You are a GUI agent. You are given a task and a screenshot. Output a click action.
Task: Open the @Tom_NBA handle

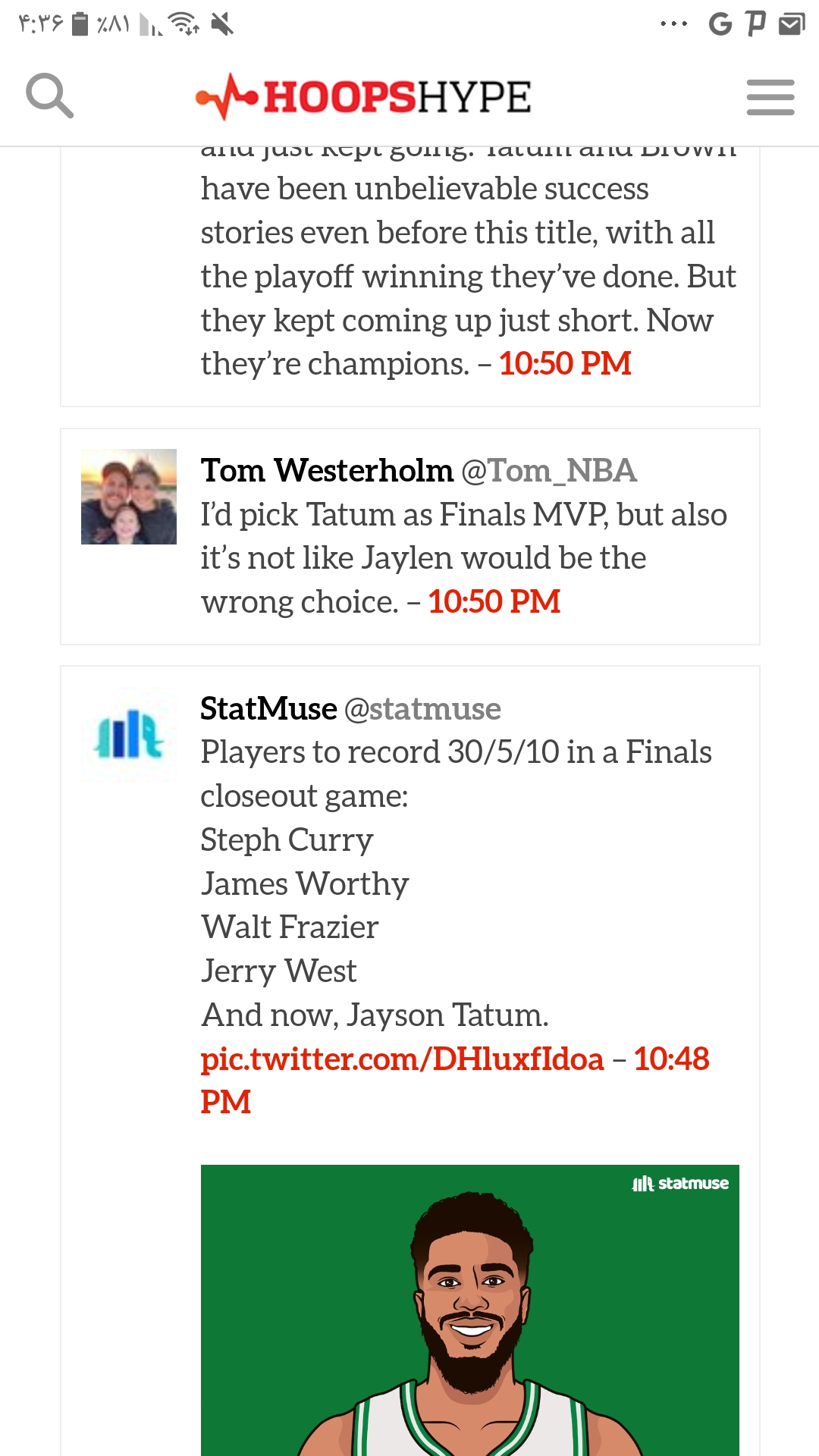coord(549,471)
